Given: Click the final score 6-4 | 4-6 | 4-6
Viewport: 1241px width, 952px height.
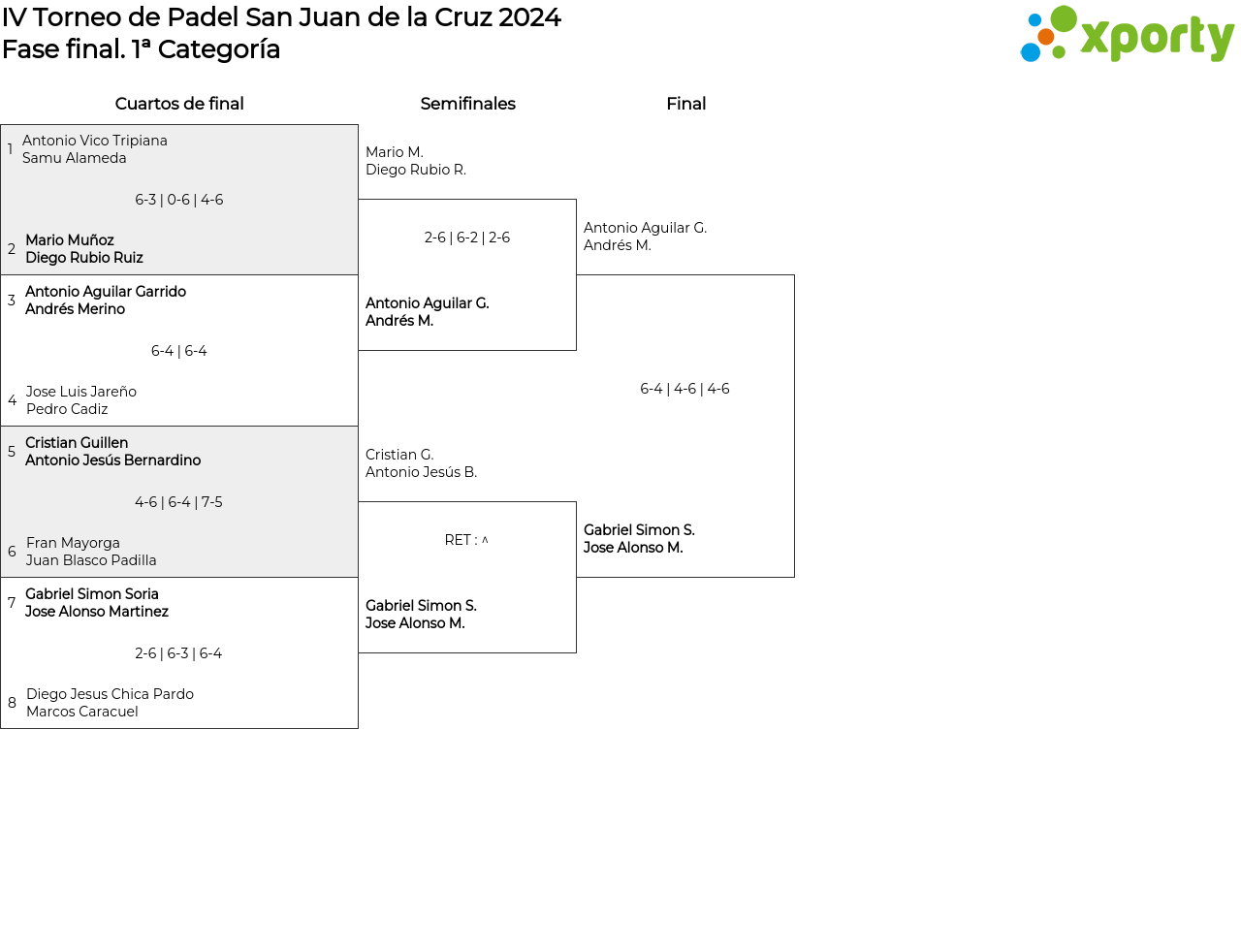Looking at the screenshot, I should coord(684,389).
